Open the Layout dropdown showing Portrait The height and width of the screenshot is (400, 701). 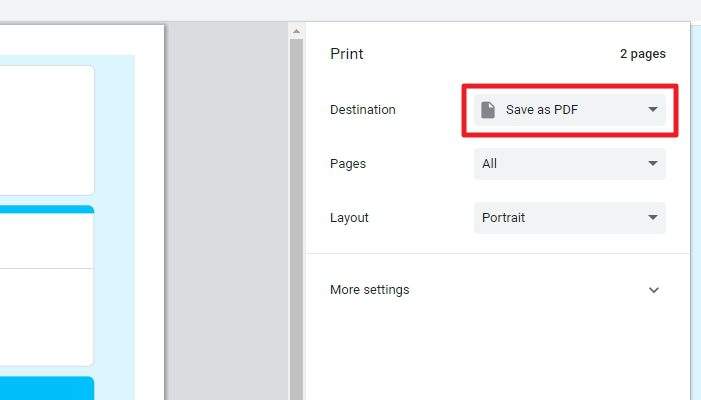tap(570, 218)
